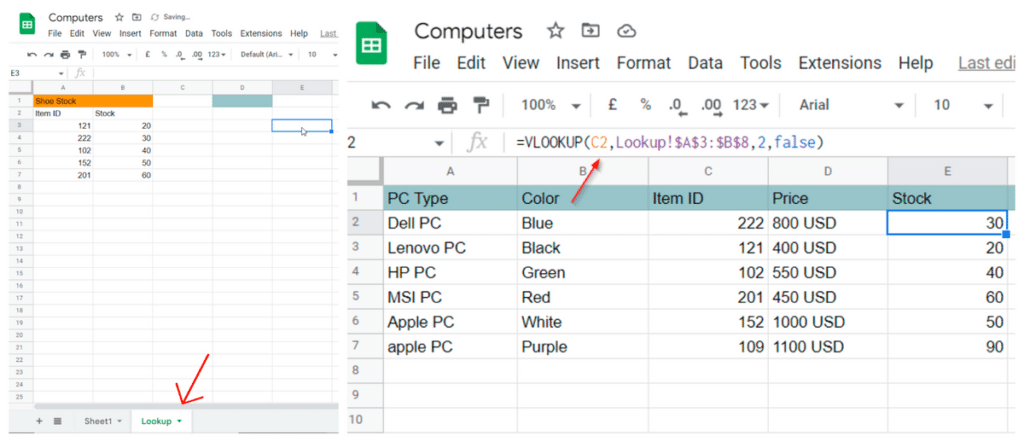Click Redo in the right Sheets window
The height and width of the screenshot is (442, 1024).
coord(414,105)
